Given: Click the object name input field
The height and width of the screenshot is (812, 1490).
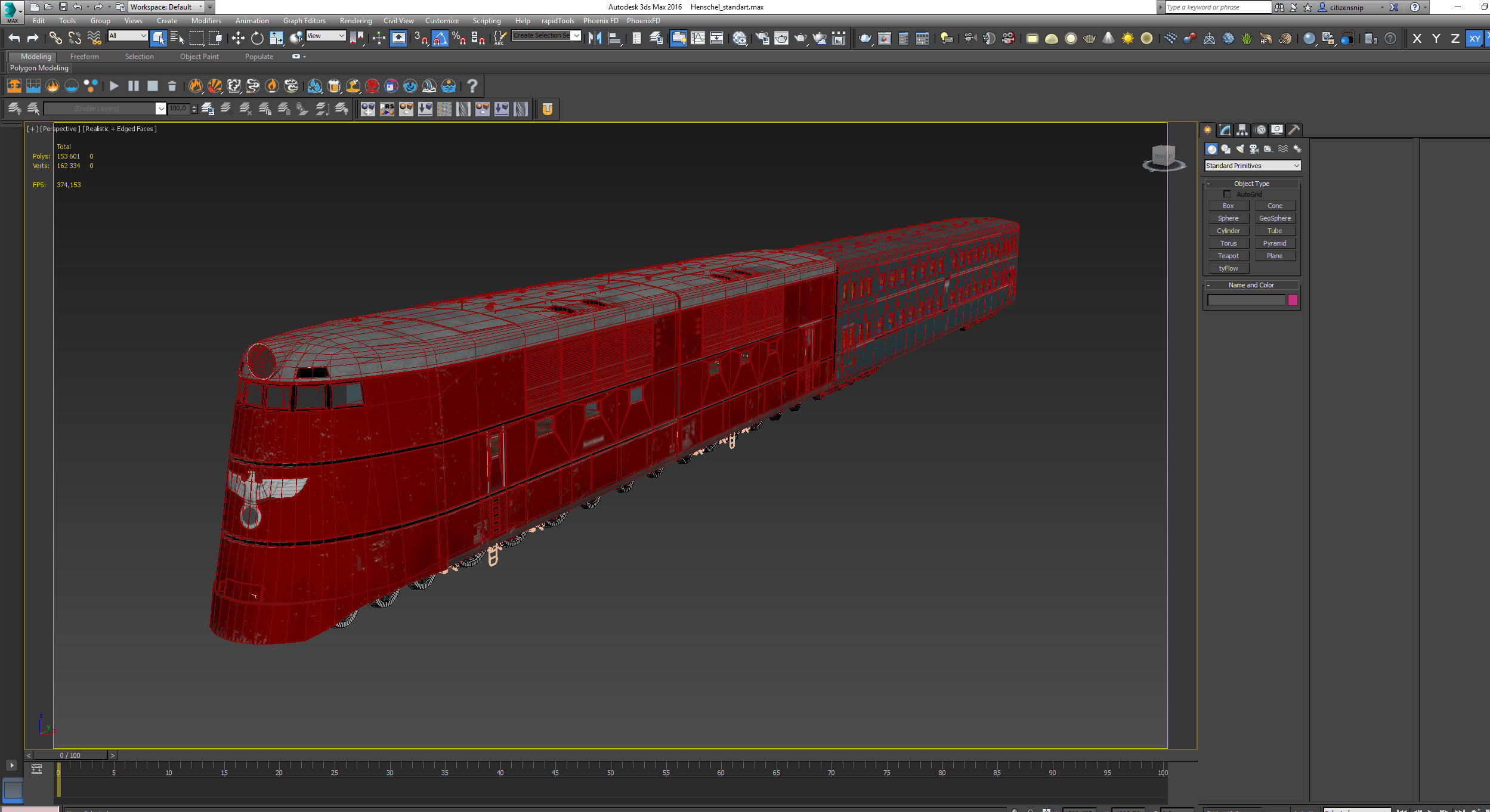Looking at the screenshot, I should click(x=1246, y=300).
